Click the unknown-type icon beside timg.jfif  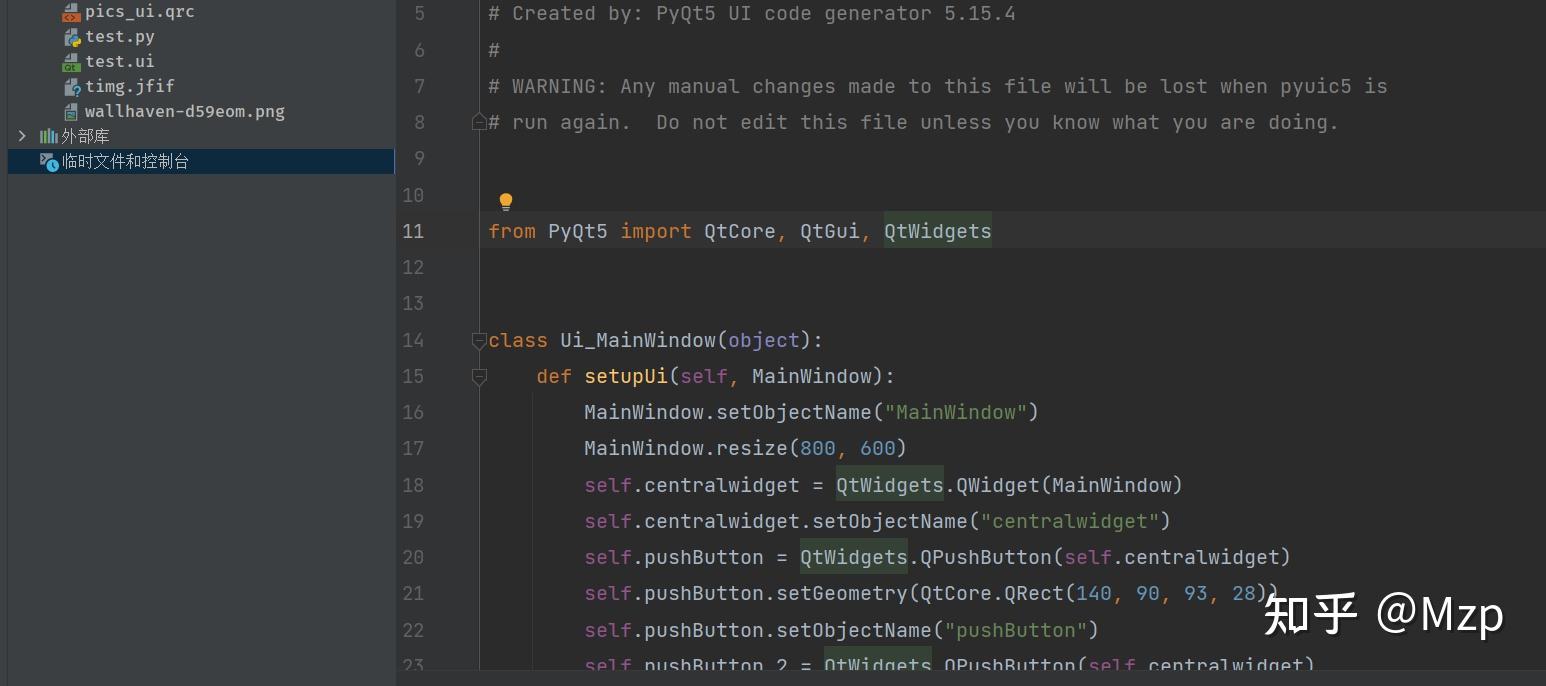click(x=71, y=87)
